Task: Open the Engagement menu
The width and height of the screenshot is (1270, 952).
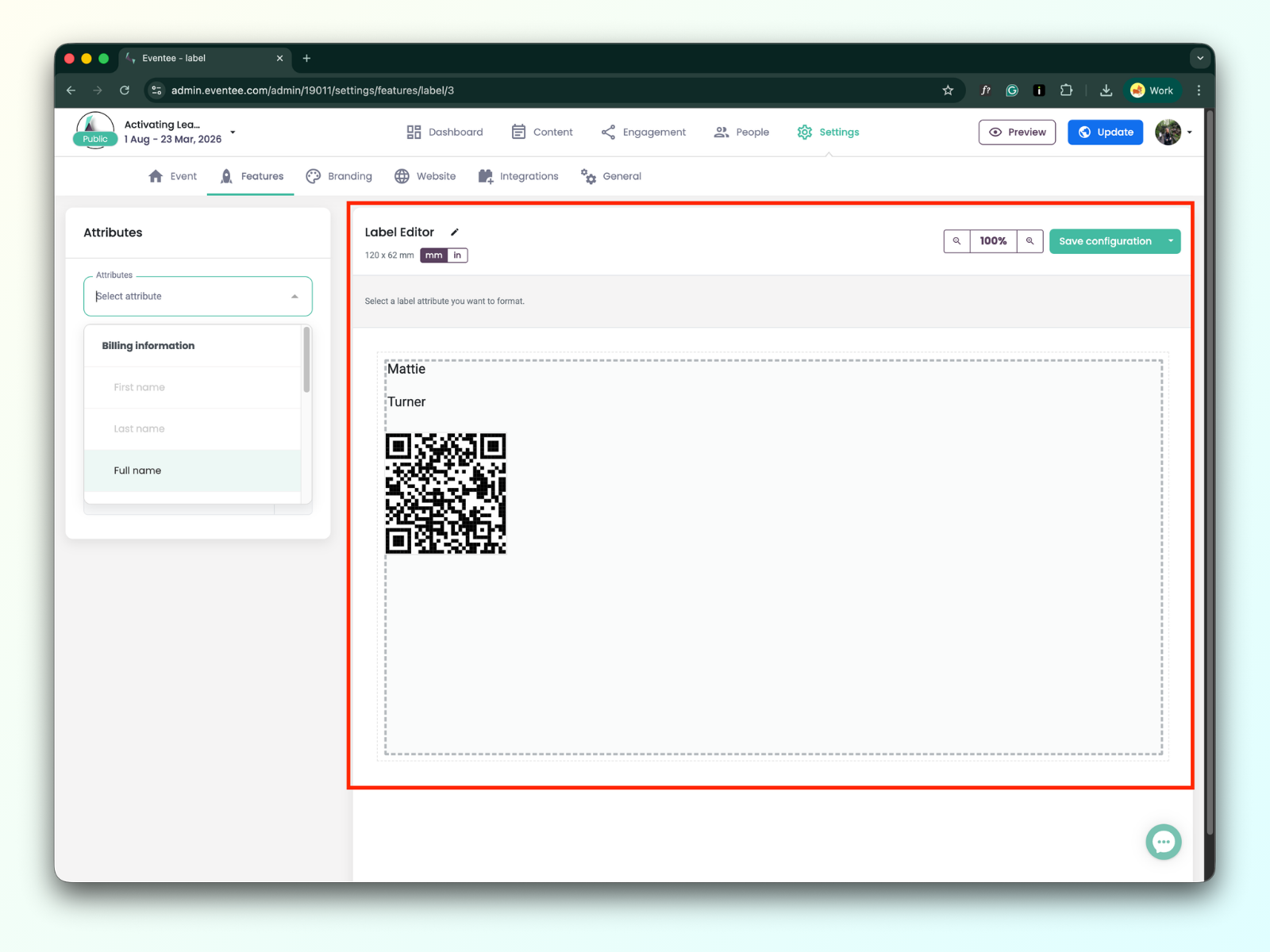Action: 644,132
